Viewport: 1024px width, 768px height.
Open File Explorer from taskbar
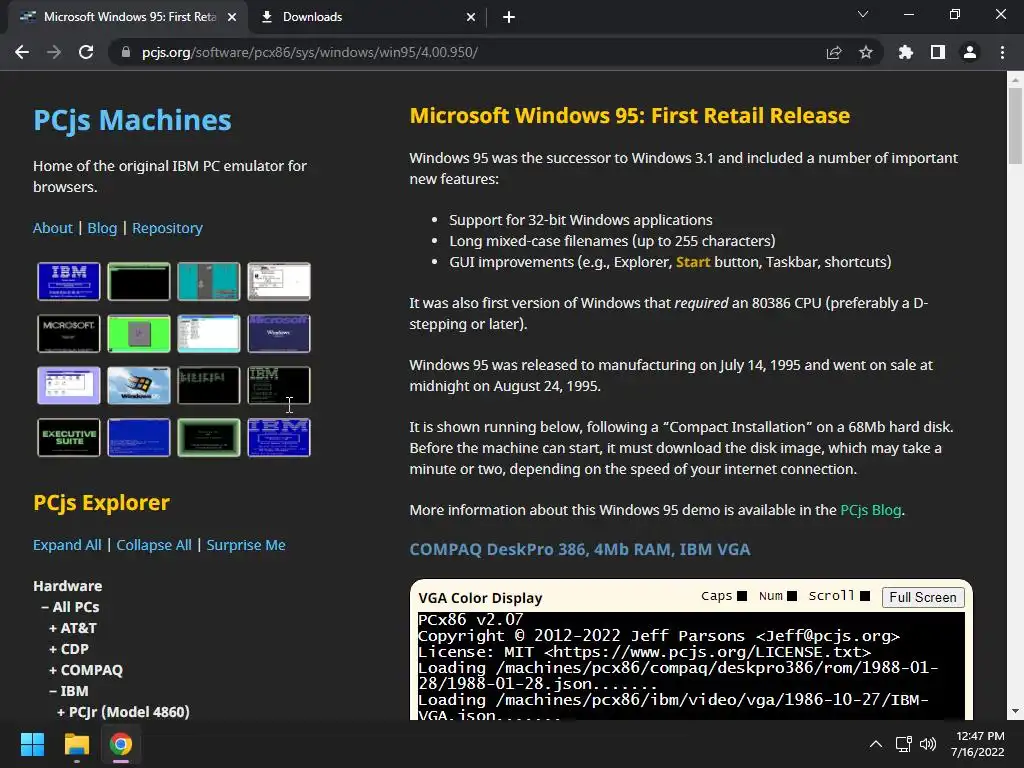point(76,744)
